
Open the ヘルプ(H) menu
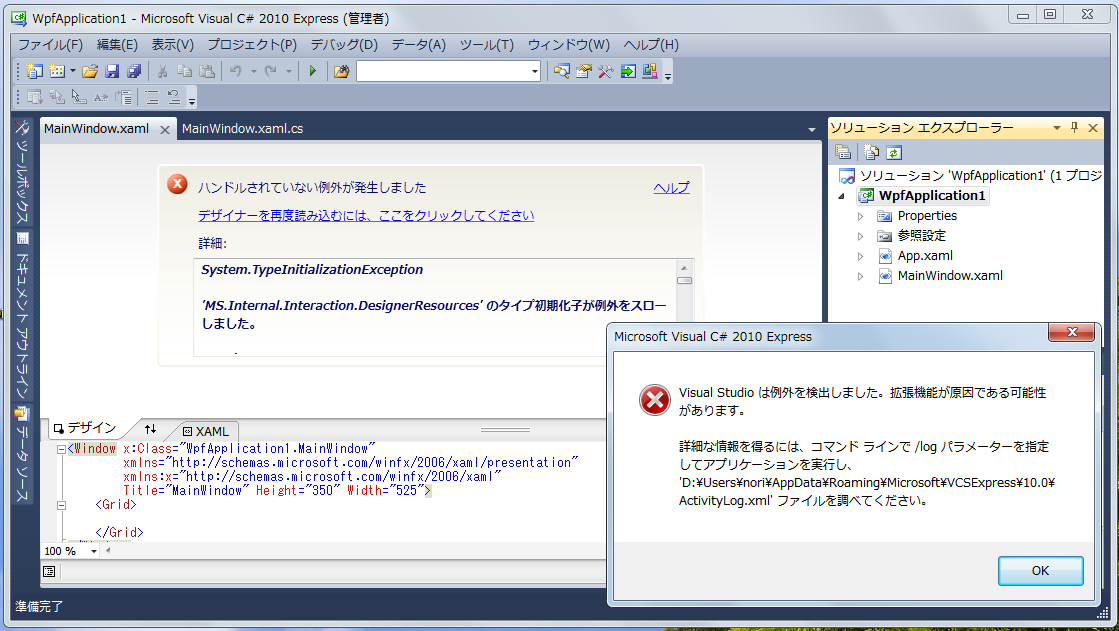[651, 45]
